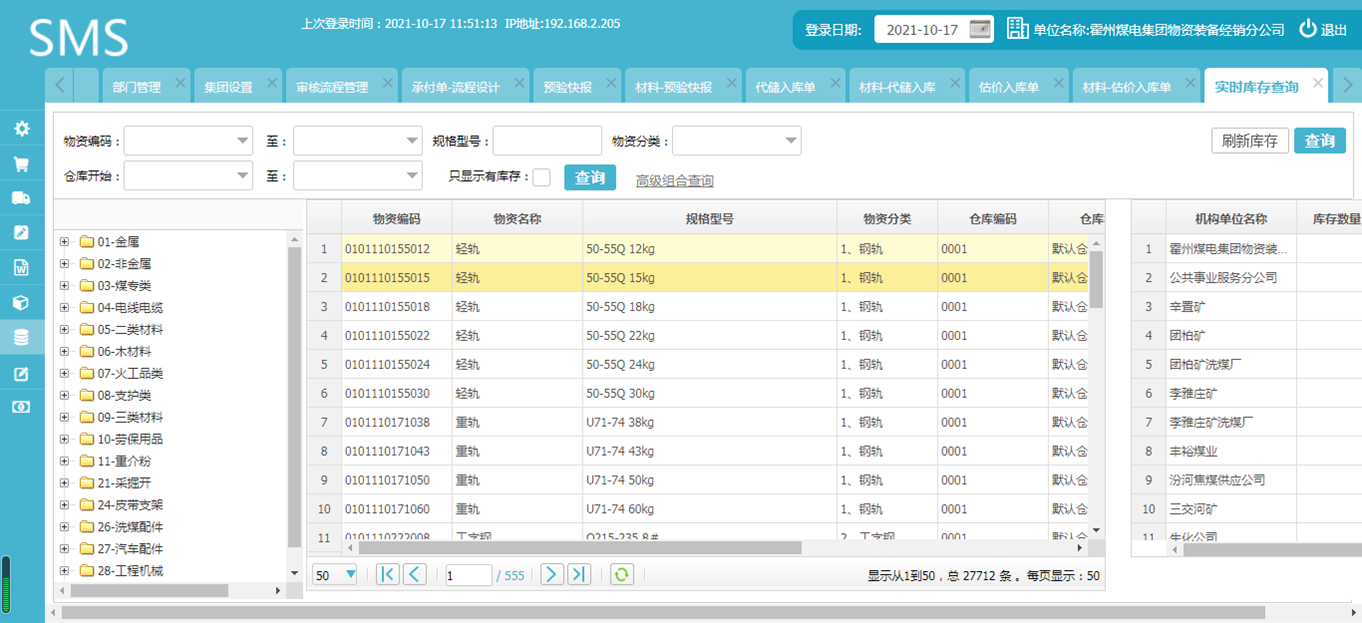Image resolution: width=1362 pixels, height=623 pixels.
Task: Toggle the 只显示有库存 checkbox
Action: 541,177
